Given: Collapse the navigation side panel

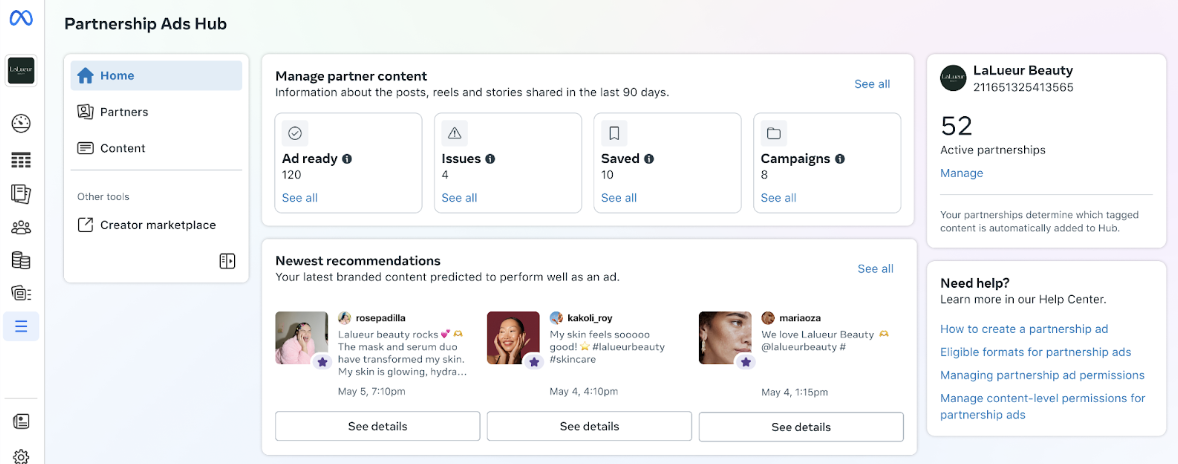Looking at the screenshot, I should (x=227, y=261).
